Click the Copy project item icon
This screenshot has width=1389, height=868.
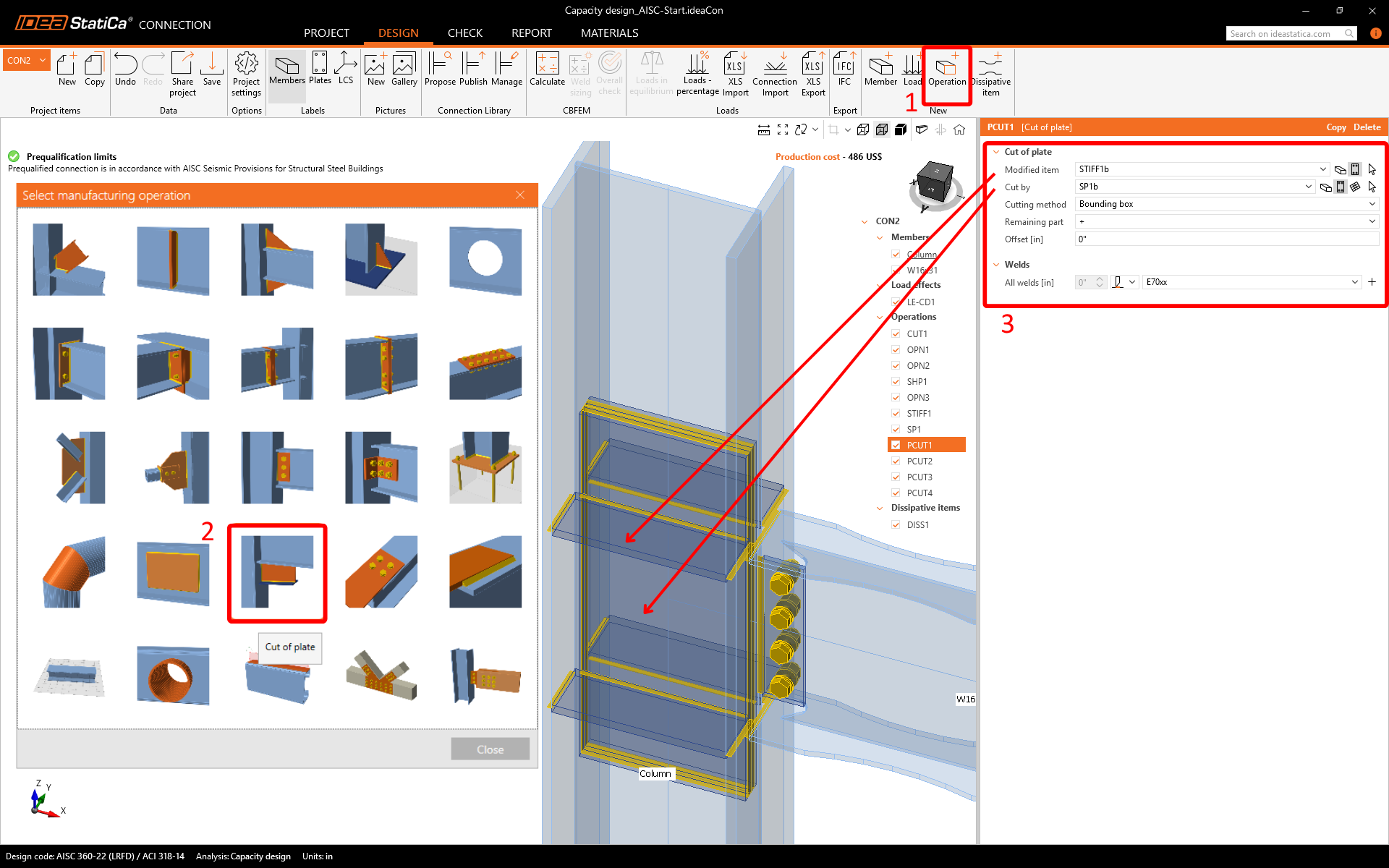[94, 69]
